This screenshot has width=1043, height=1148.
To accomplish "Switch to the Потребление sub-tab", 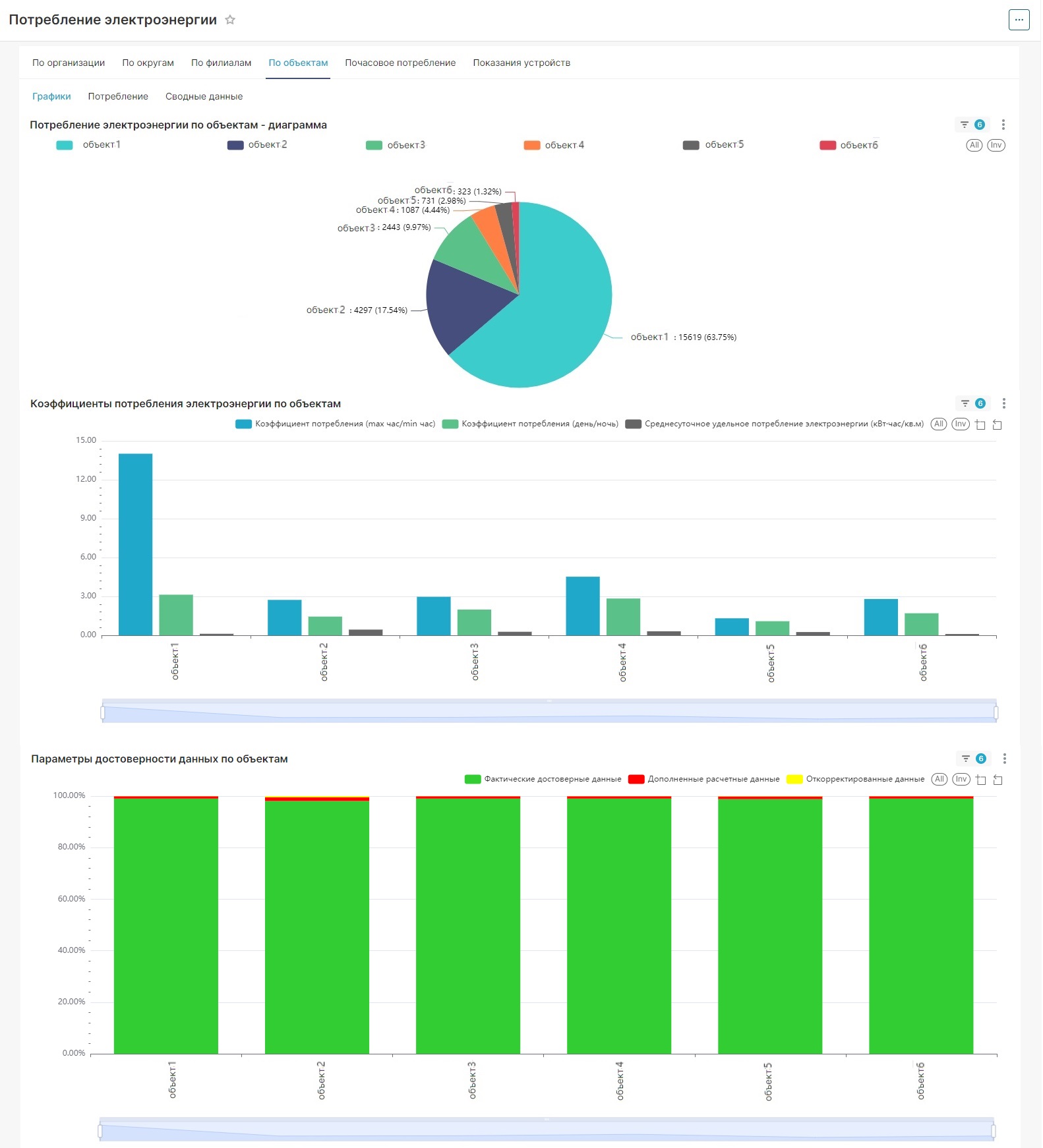I will [118, 96].
